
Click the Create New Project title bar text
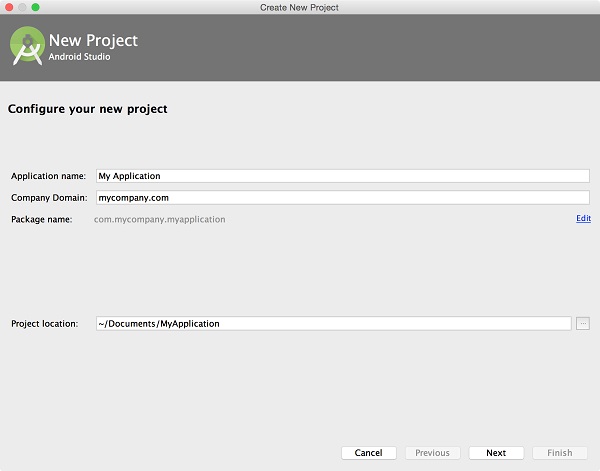click(x=299, y=8)
